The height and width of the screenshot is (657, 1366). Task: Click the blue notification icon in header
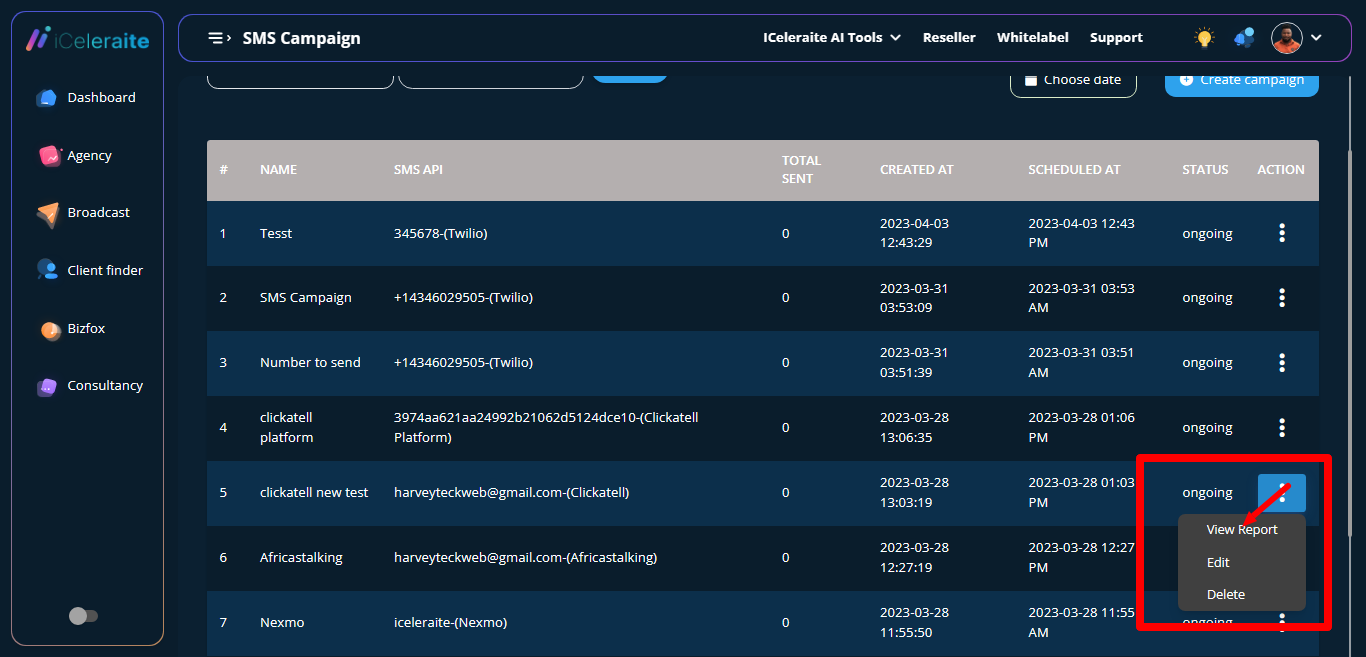[x=1244, y=38]
